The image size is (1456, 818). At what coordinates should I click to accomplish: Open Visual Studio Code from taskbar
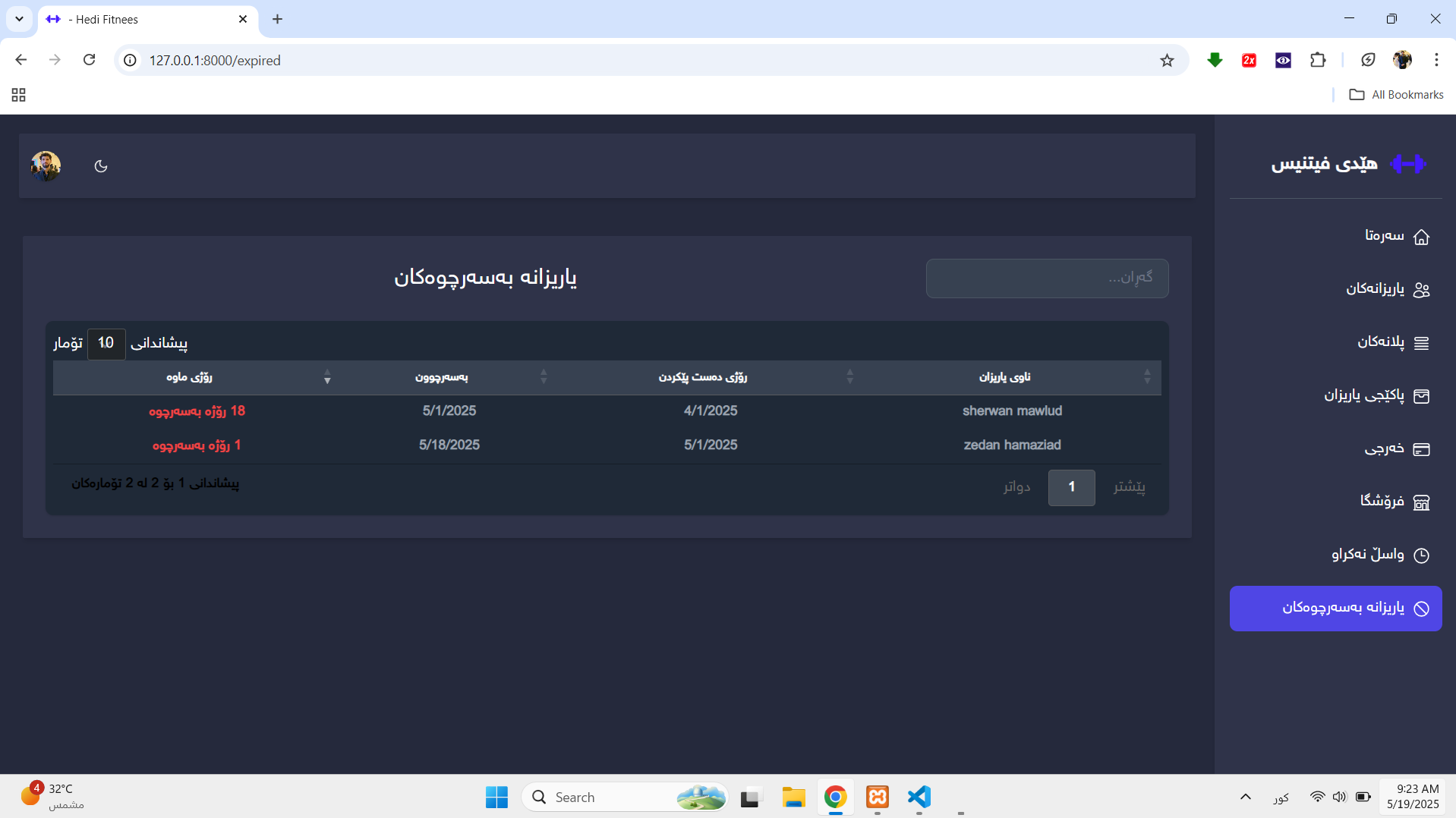[x=919, y=797]
